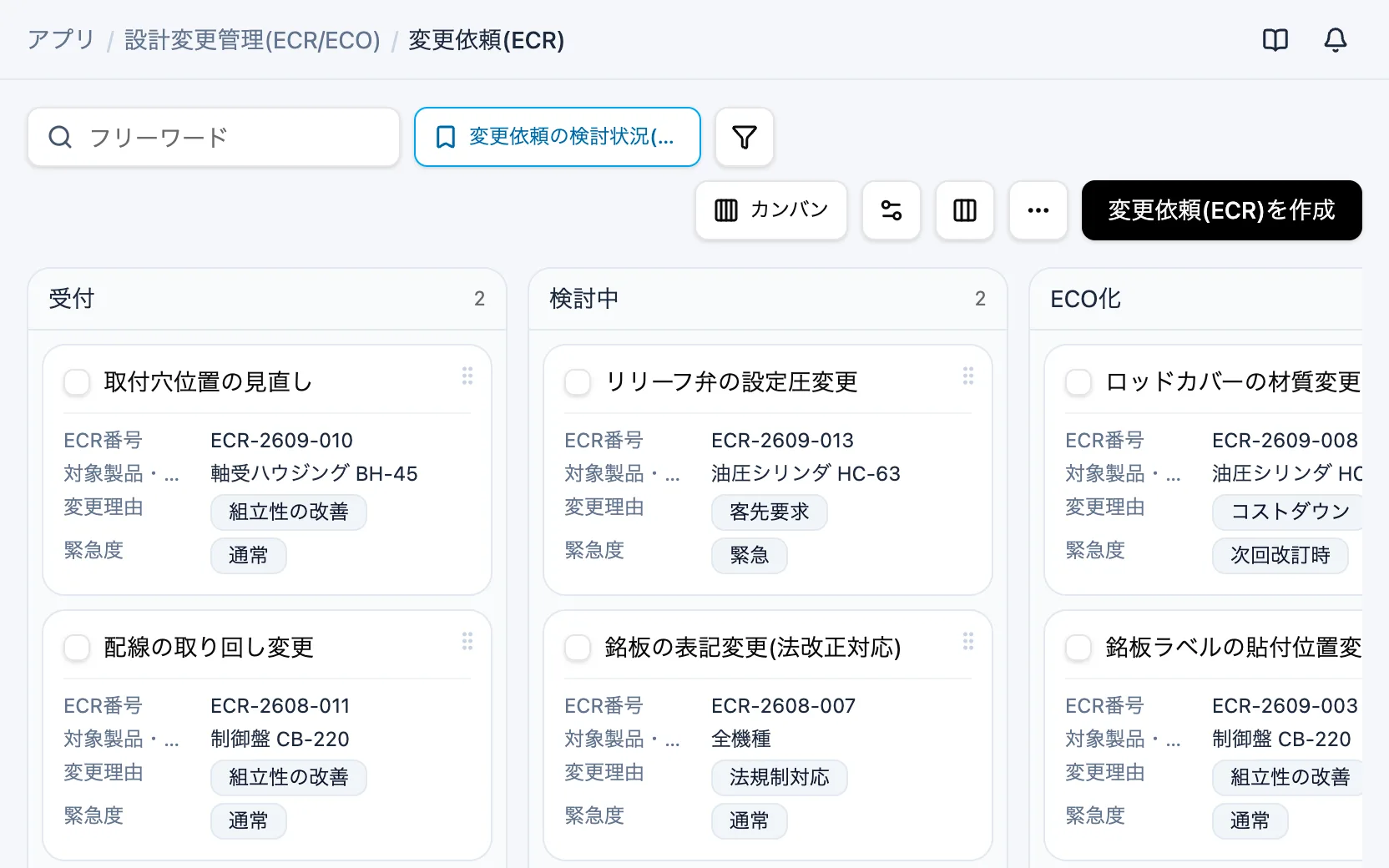Screen dimensions: 1389x868
Task: Open card title 銘板の表記変更(法改正対応)
Action: pyautogui.click(x=753, y=648)
